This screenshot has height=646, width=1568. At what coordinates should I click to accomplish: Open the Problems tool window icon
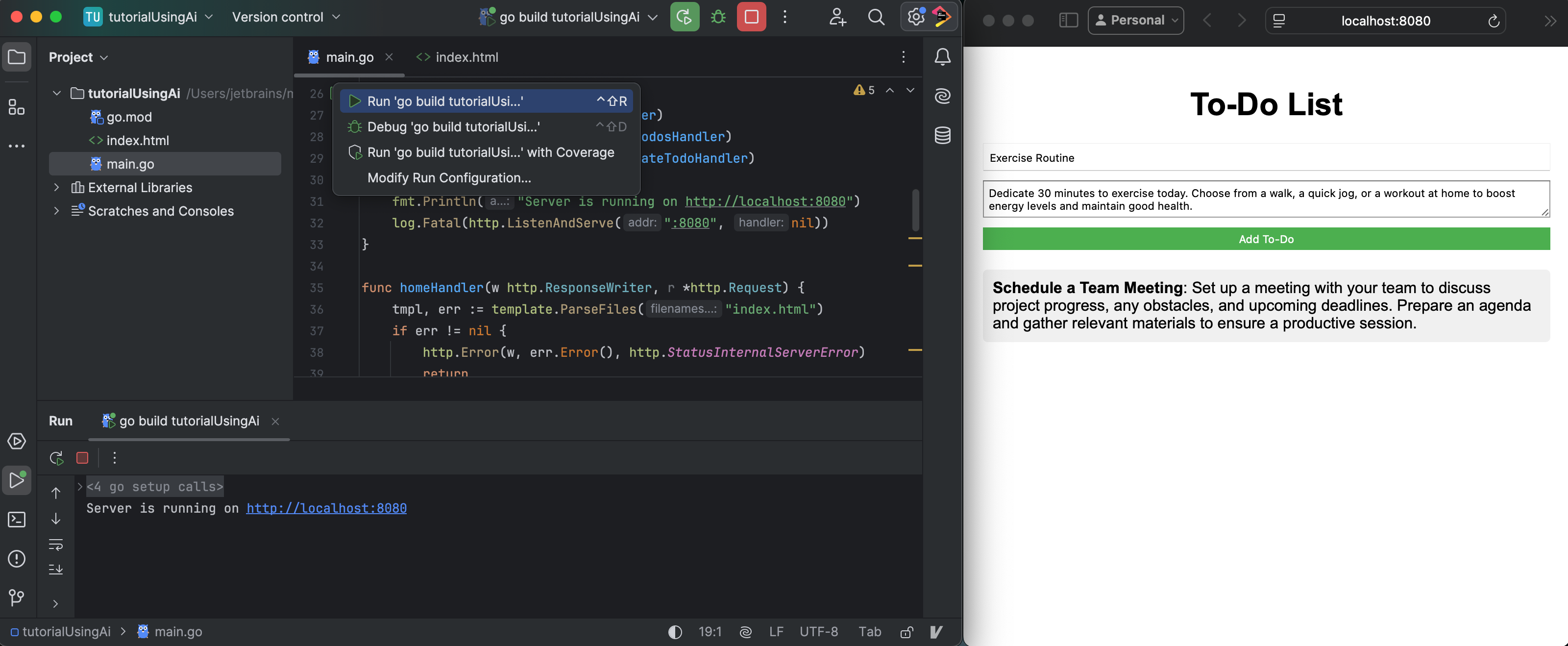click(x=17, y=558)
